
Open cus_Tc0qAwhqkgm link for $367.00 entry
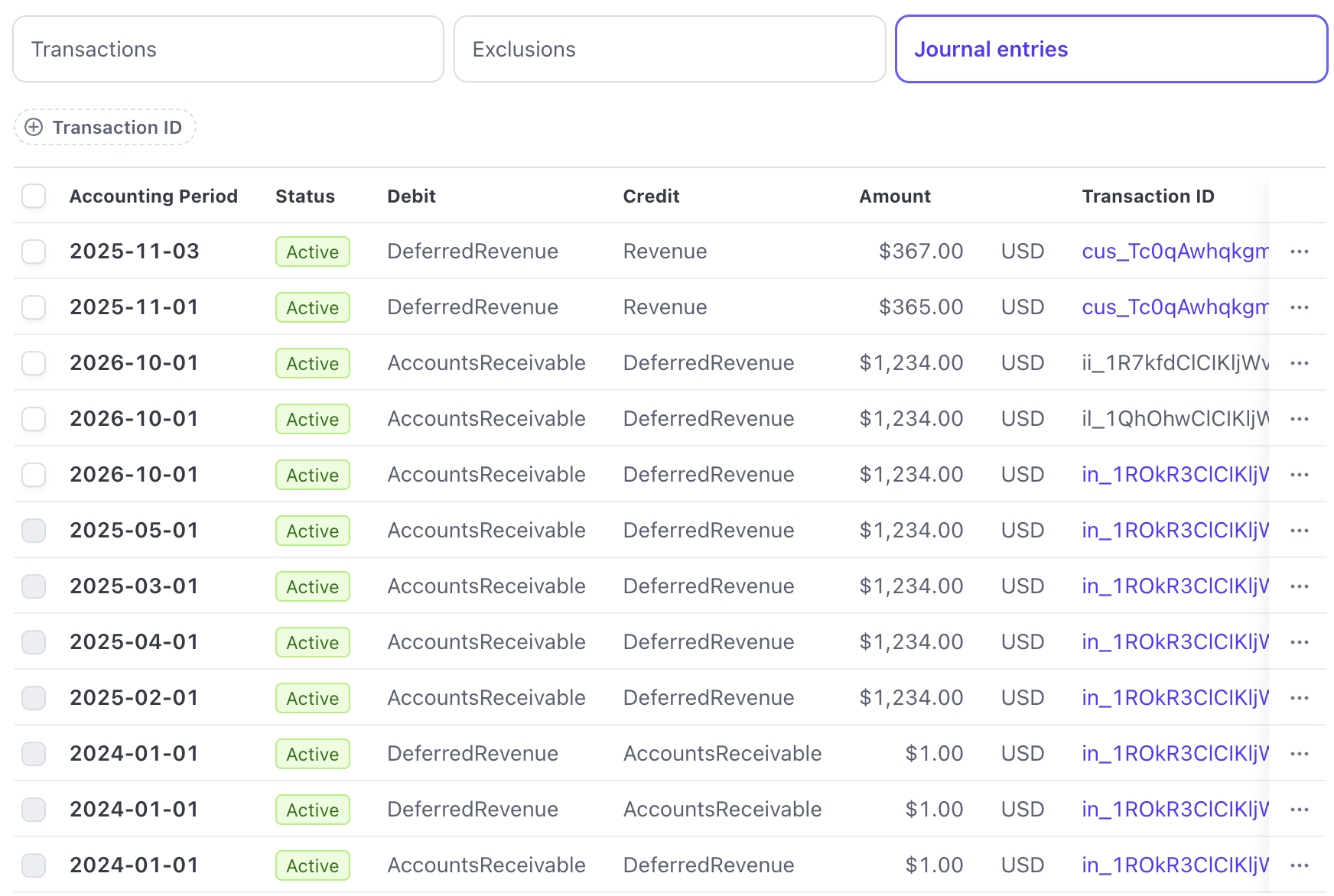click(x=1174, y=252)
